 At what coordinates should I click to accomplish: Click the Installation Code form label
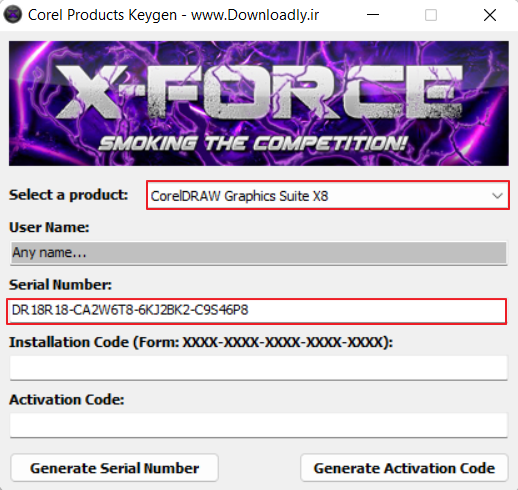[x=201, y=342]
